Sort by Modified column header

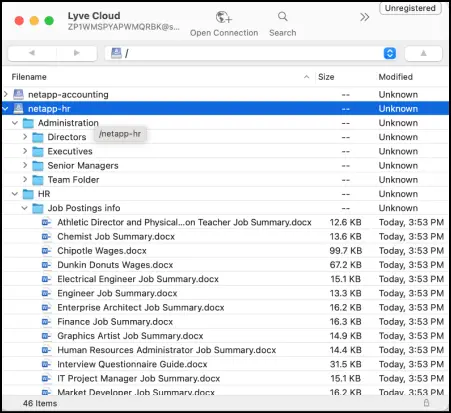tap(396, 77)
